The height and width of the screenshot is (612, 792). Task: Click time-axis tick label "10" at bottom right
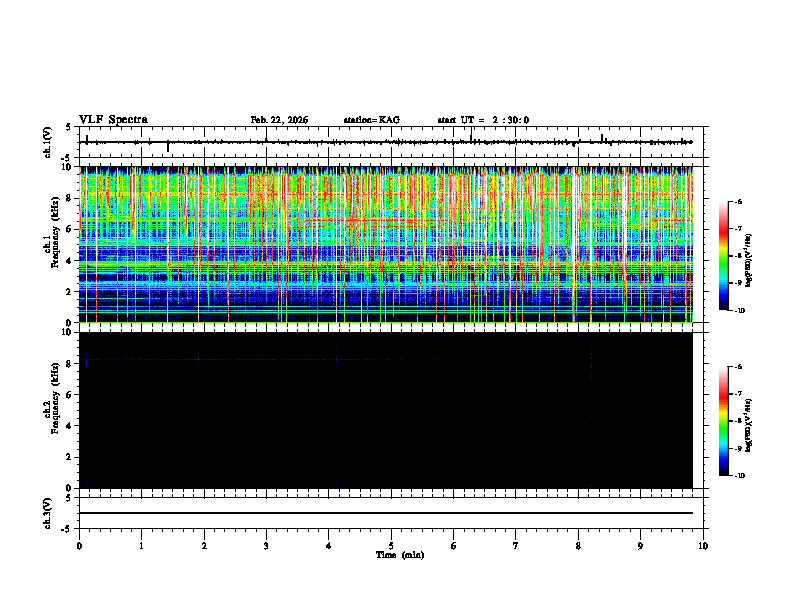[x=703, y=546]
